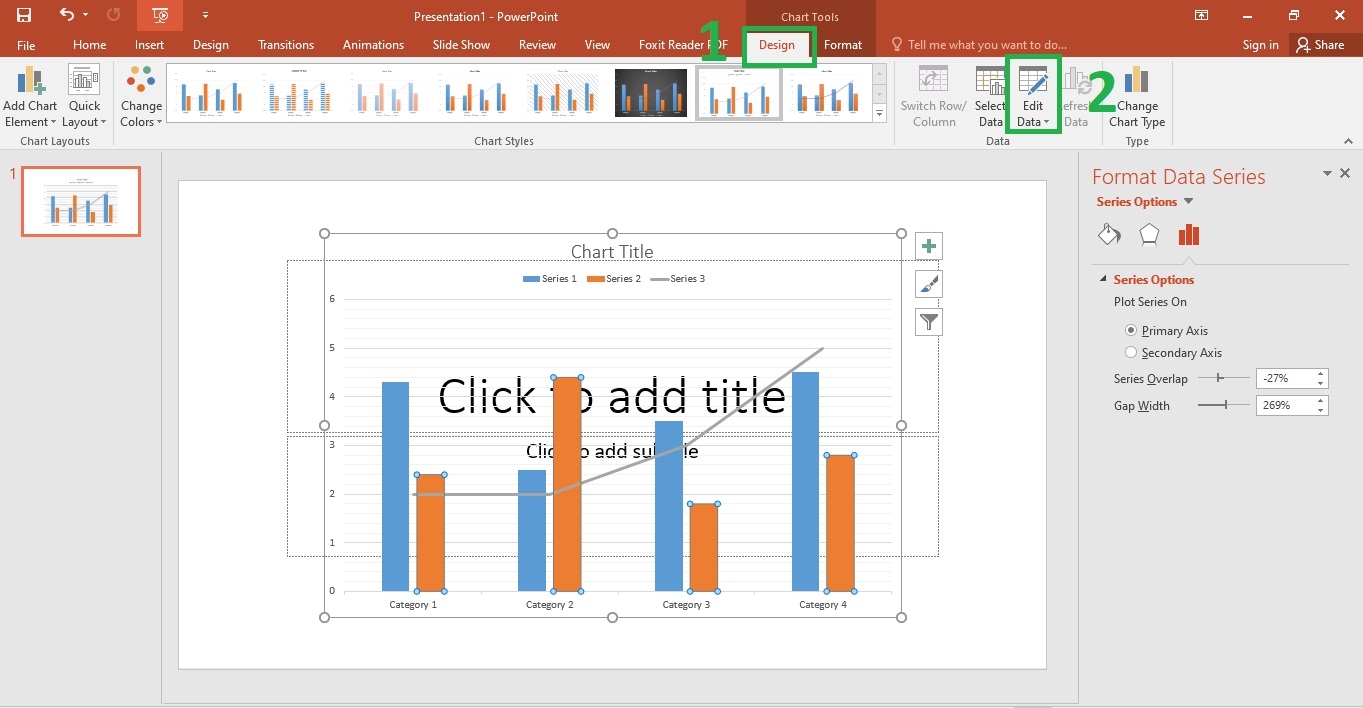Open Customize Quick Access Toolbar arrow

pos(205,16)
